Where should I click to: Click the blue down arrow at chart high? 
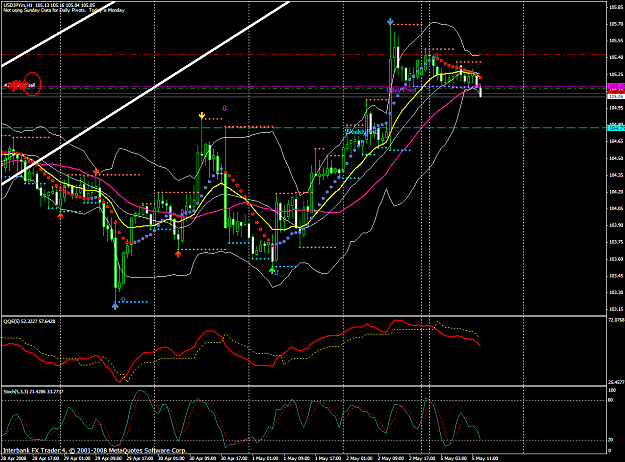coord(391,21)
